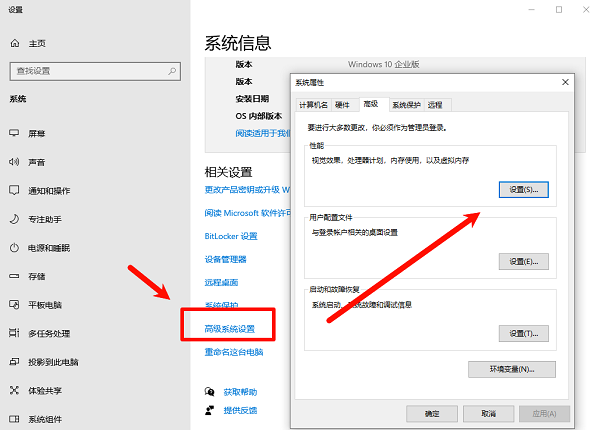Select 电源和睡眠 in sidebar
Viewport: 600px width, 430px height.
click(x=49, y=248)
